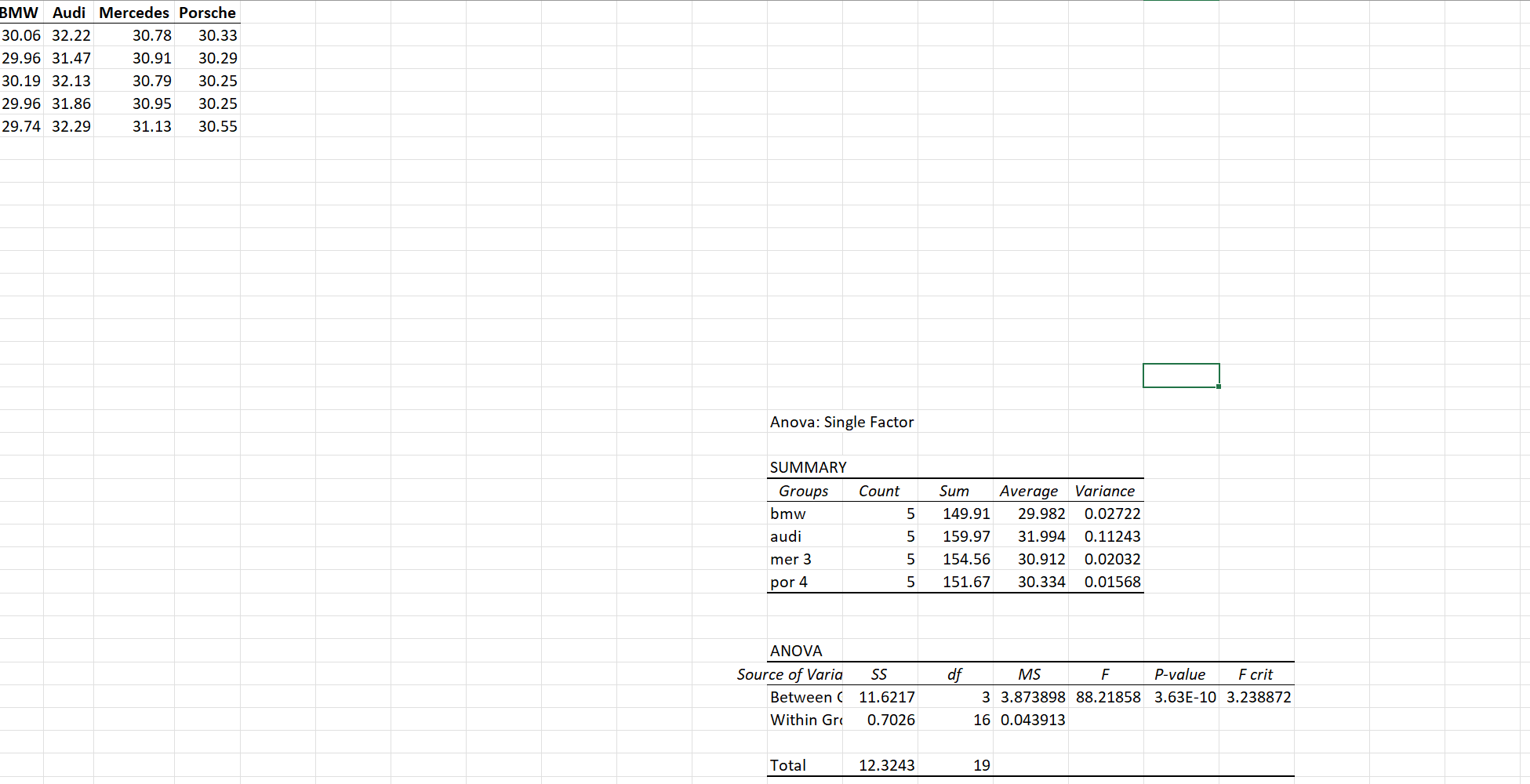Select the cell containing 31.86
Screen dimensions: 1530x784
[69, 103]
